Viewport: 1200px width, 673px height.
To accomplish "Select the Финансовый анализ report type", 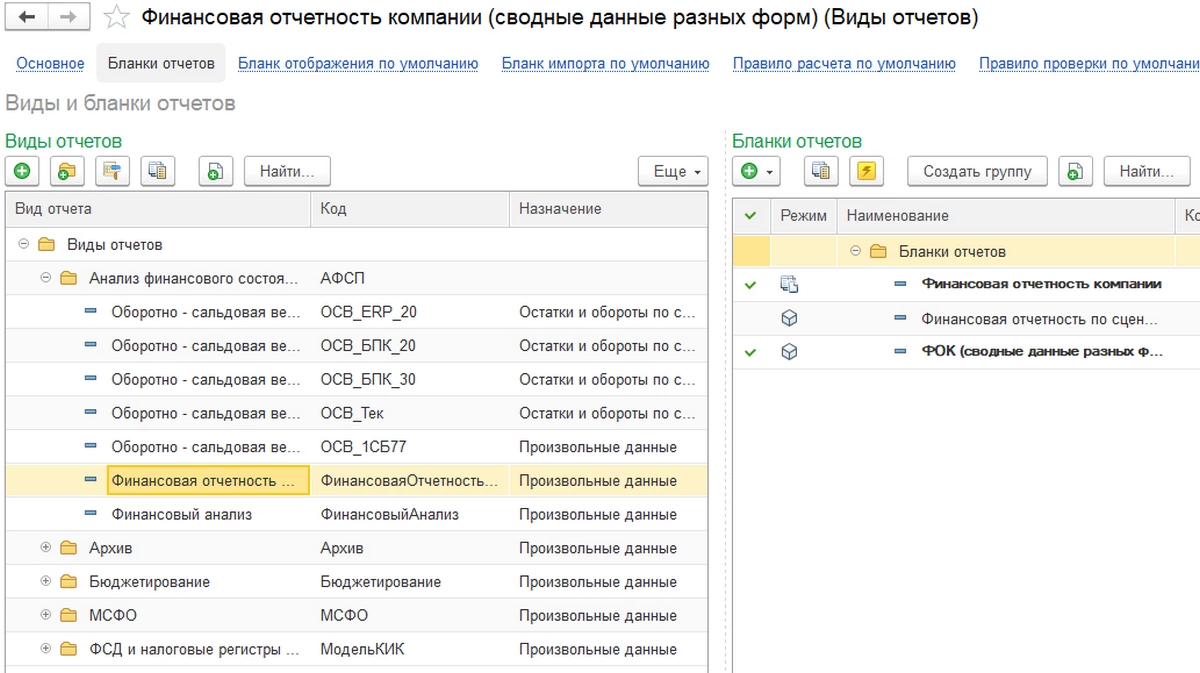I will coord(181,514).
